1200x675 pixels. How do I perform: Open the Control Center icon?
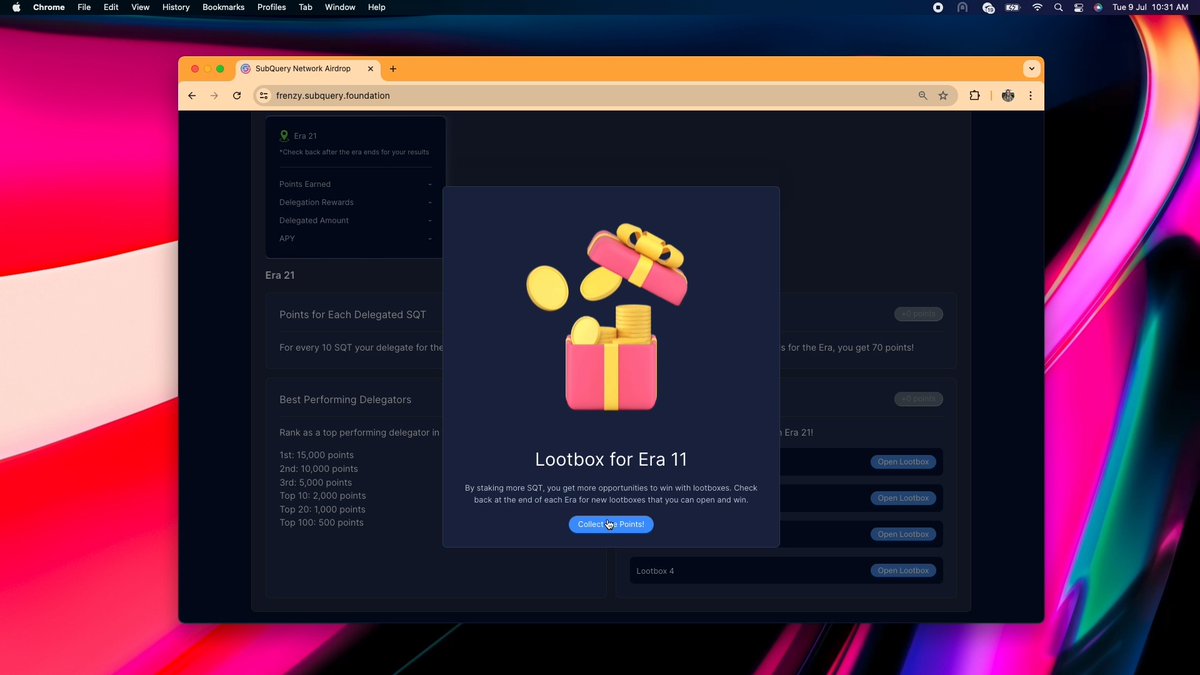1078,7
